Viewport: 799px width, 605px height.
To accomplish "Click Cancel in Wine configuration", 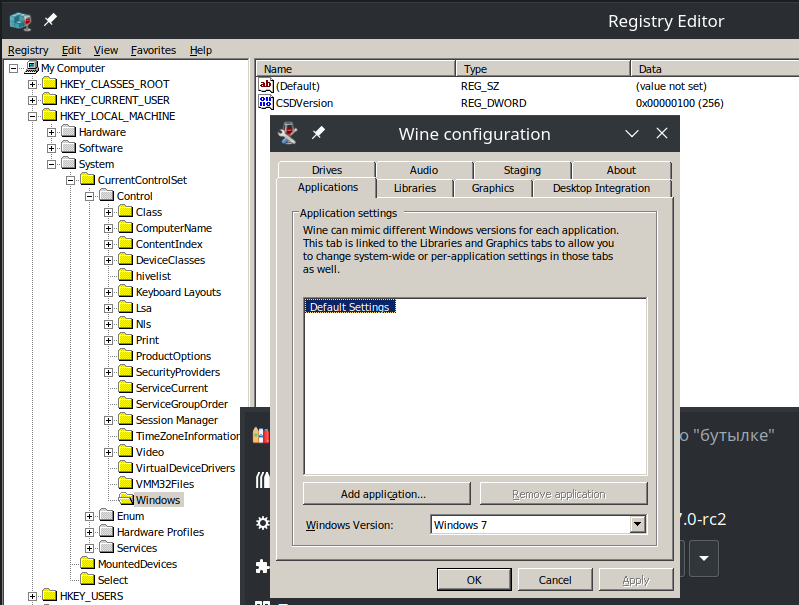I will click(x=555, y=580).
